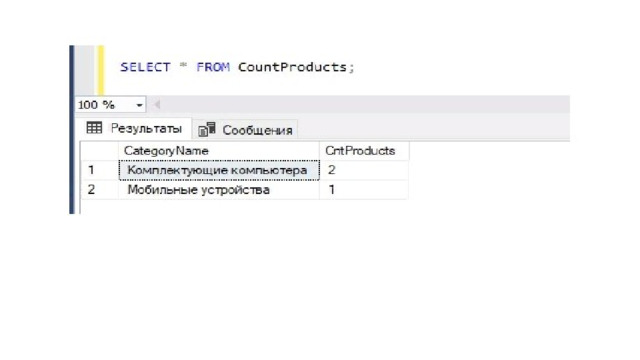Viewport: 640px width, 360px height.
Task: Click the messages icon beside Сообщения
Action: pyautogui.click(x=207, y=129)
